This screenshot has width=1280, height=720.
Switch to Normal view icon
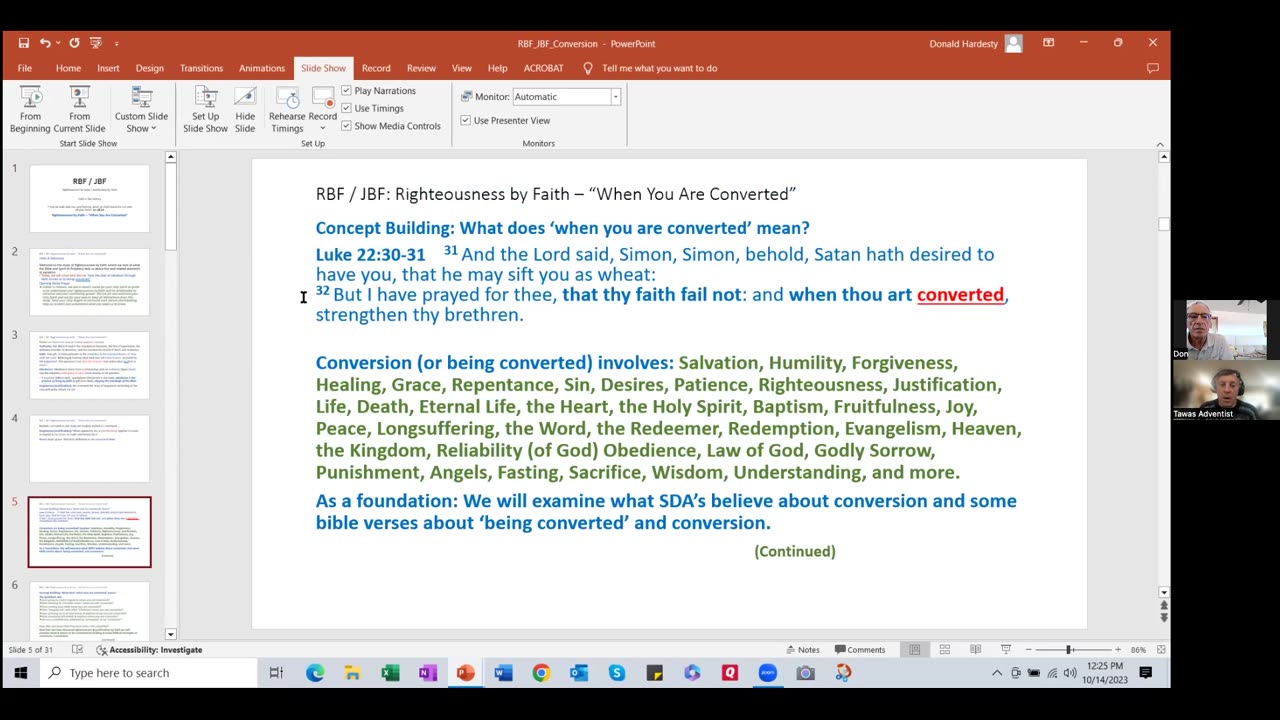(x=914, y=650)
